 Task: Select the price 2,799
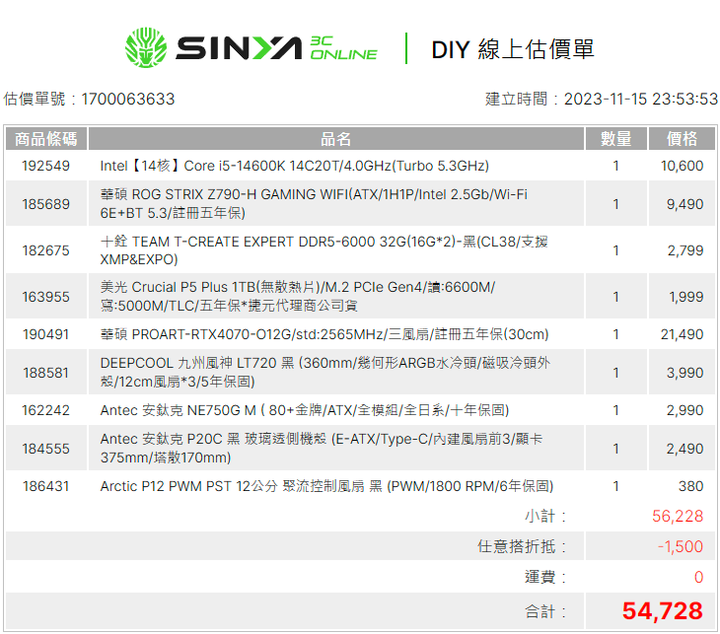point(685,250)
